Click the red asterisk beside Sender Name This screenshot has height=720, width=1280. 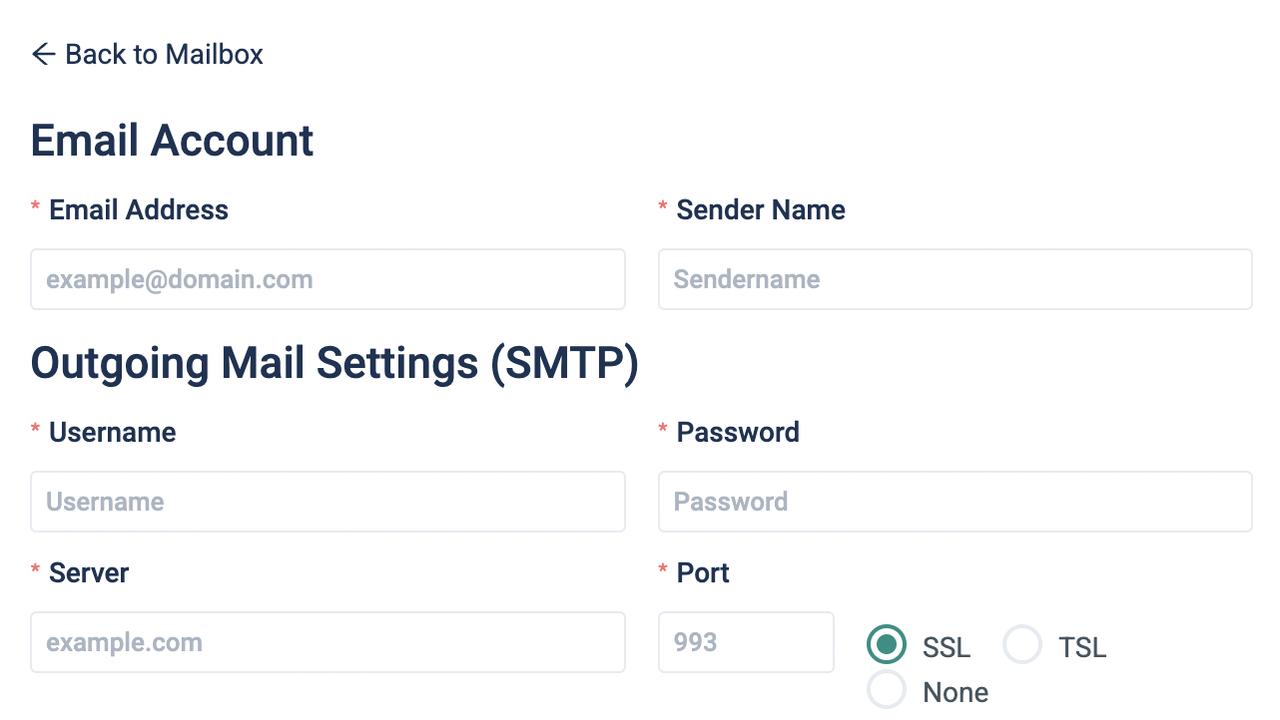663,207
